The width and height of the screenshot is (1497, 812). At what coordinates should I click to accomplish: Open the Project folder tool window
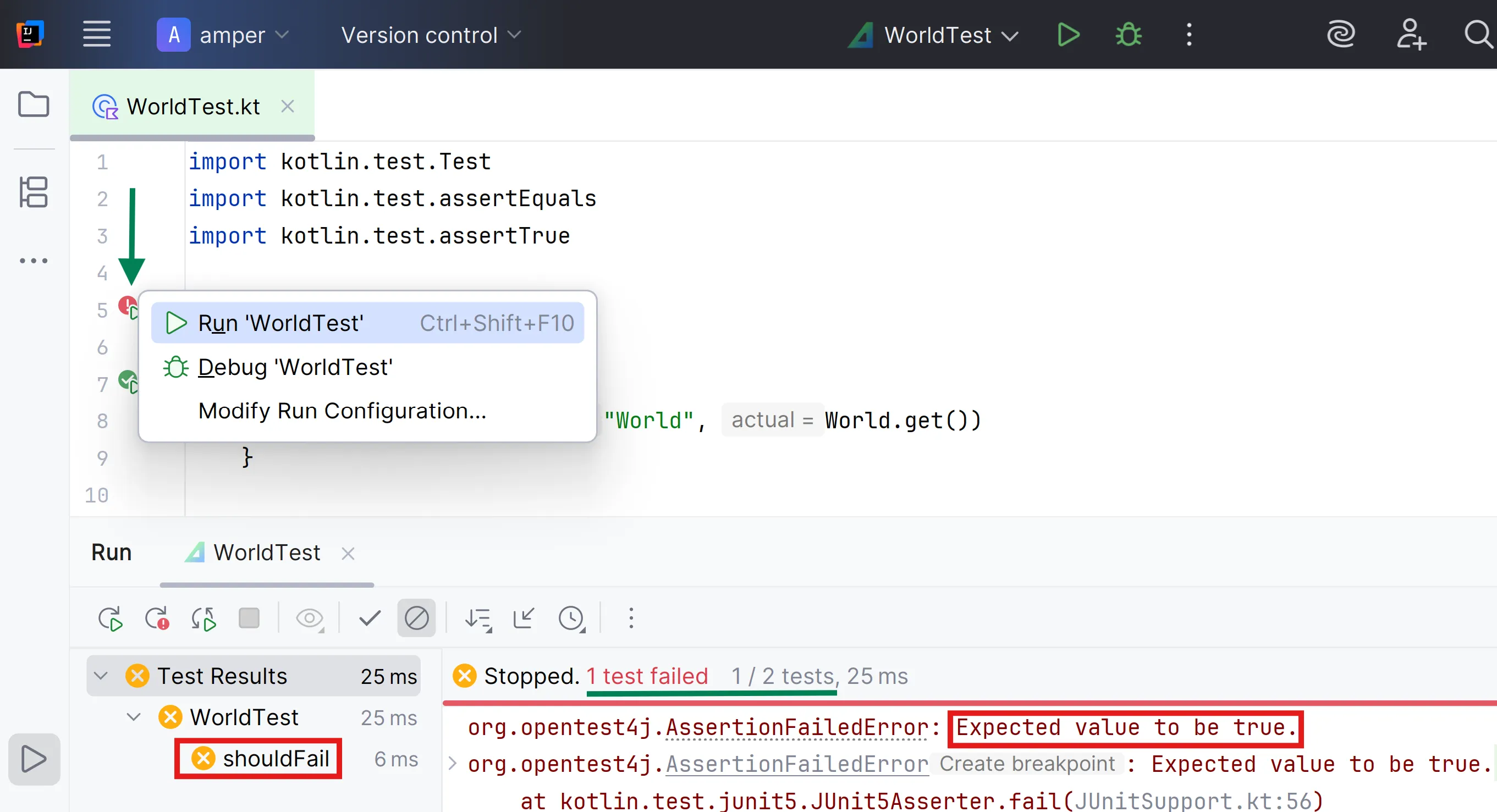[x=33, y=104]
